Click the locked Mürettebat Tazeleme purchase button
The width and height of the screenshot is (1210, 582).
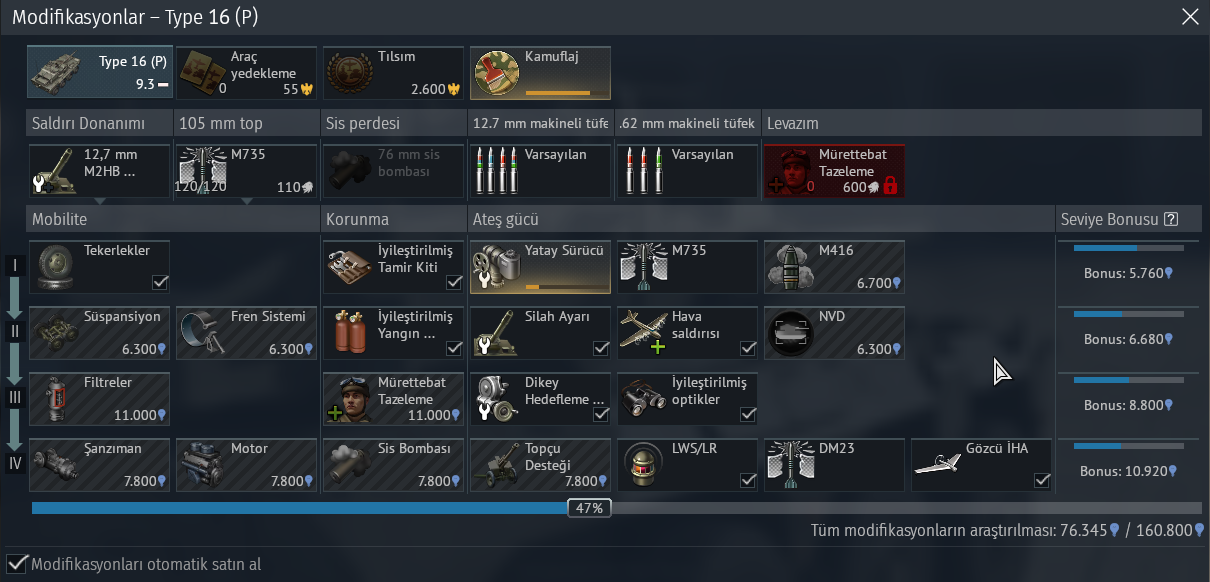click(x=834, y=171)
